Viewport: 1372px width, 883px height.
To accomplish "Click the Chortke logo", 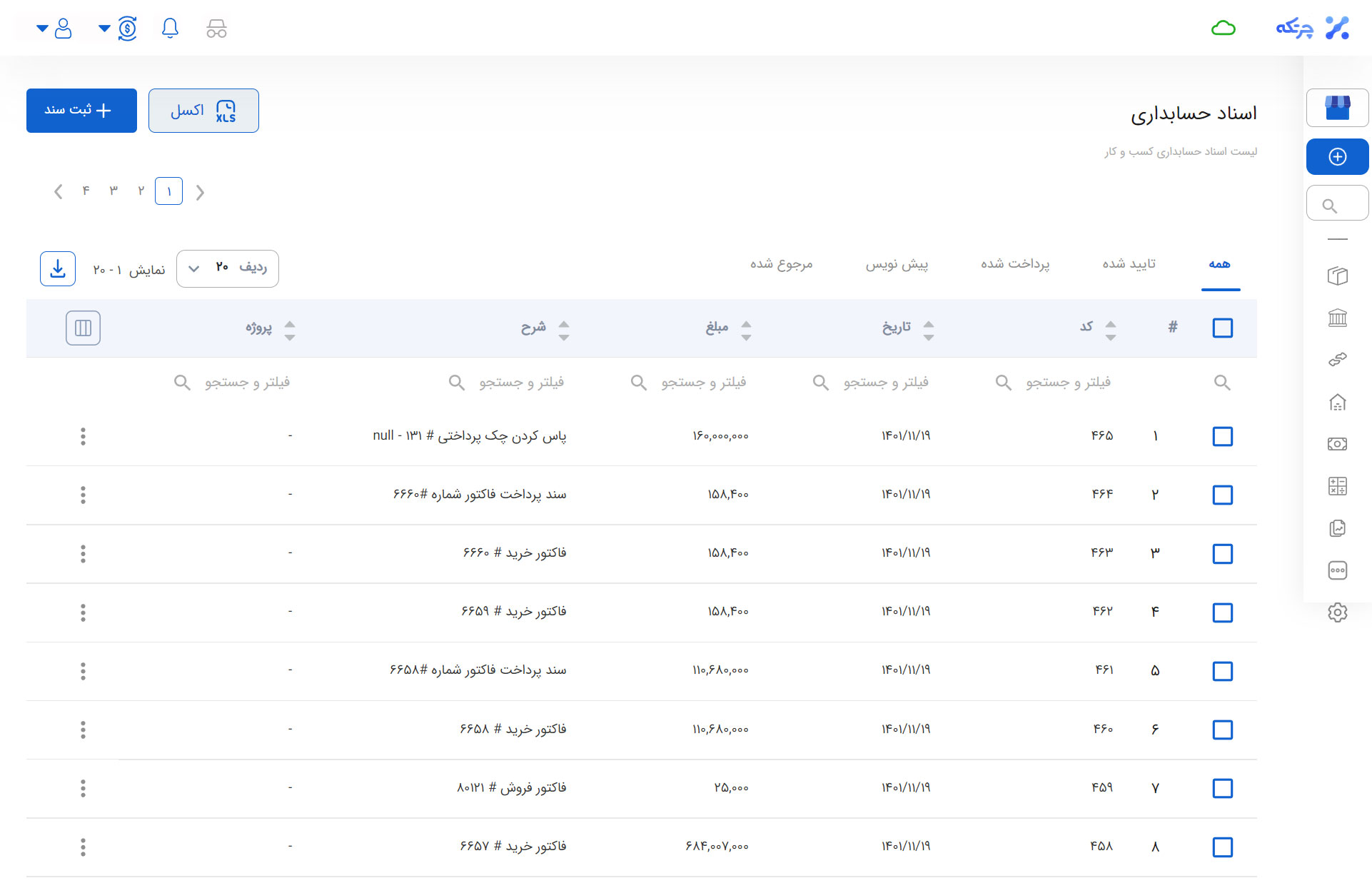I will [x=1312, y=28].
